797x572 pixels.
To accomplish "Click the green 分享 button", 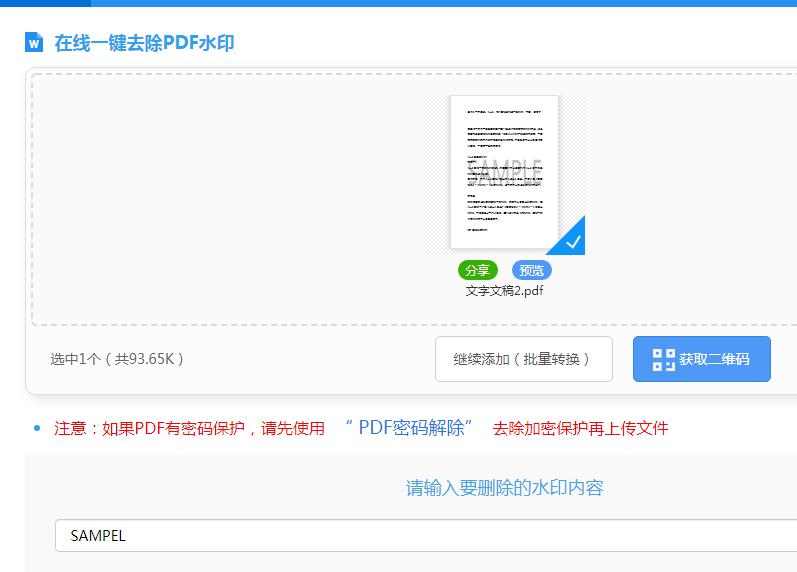I will point(477,270).
